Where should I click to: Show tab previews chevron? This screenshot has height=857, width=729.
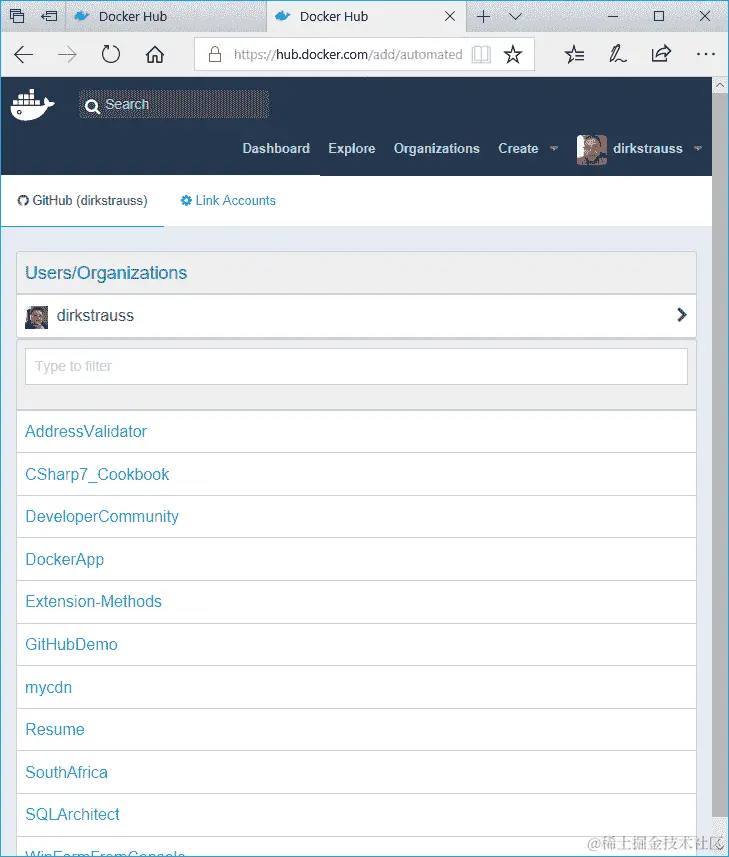(x=515, y=16)
